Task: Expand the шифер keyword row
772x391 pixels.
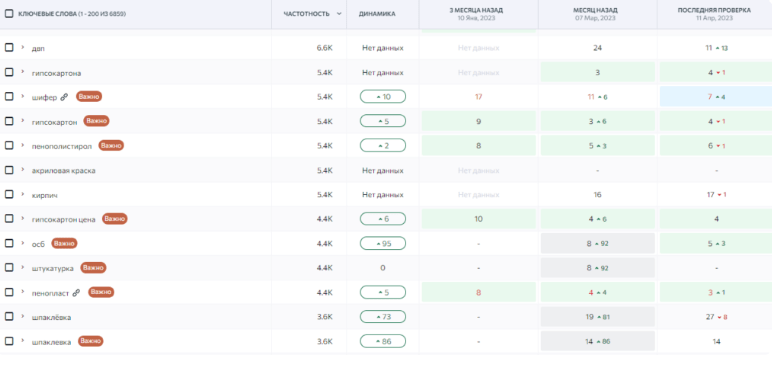Action: click(23, 96)
